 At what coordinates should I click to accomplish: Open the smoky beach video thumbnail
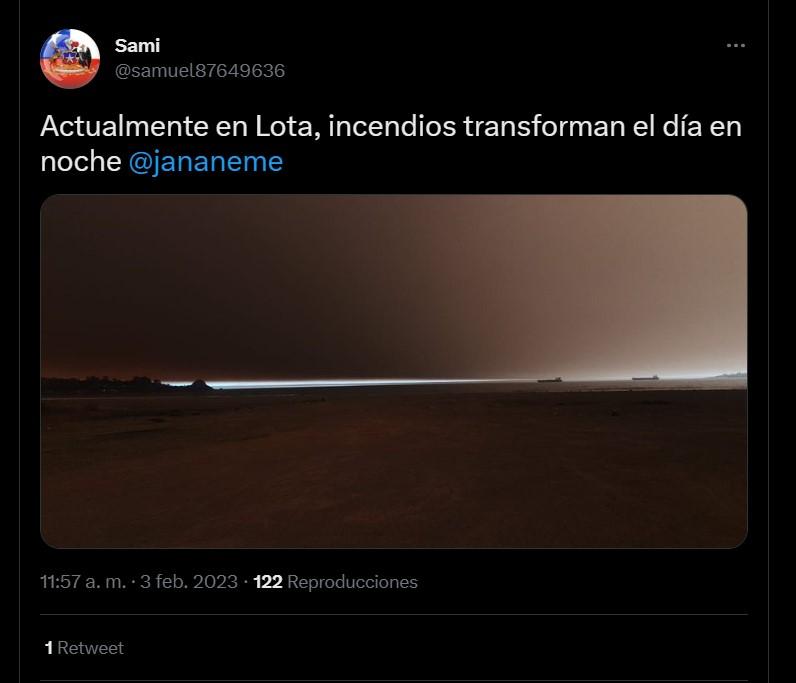[393, 371]
